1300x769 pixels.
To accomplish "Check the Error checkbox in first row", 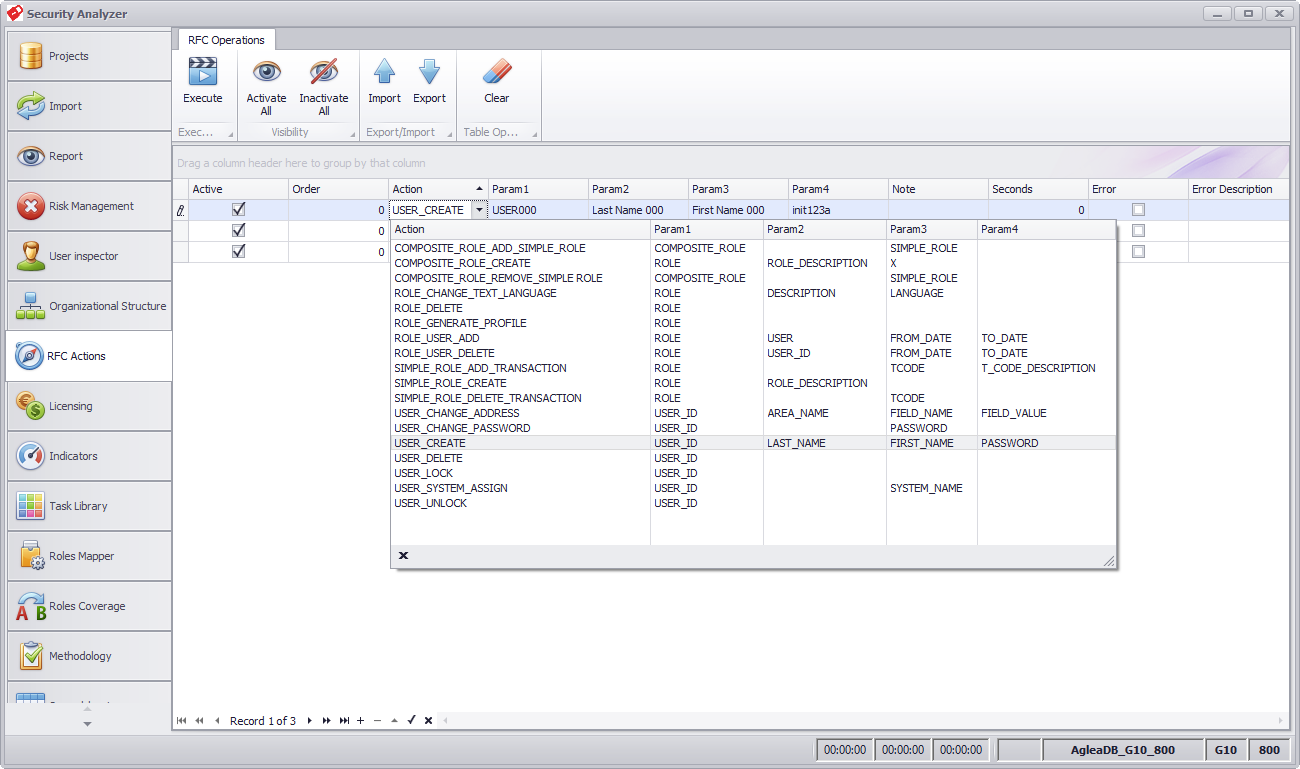I will tap(1138, 210).
